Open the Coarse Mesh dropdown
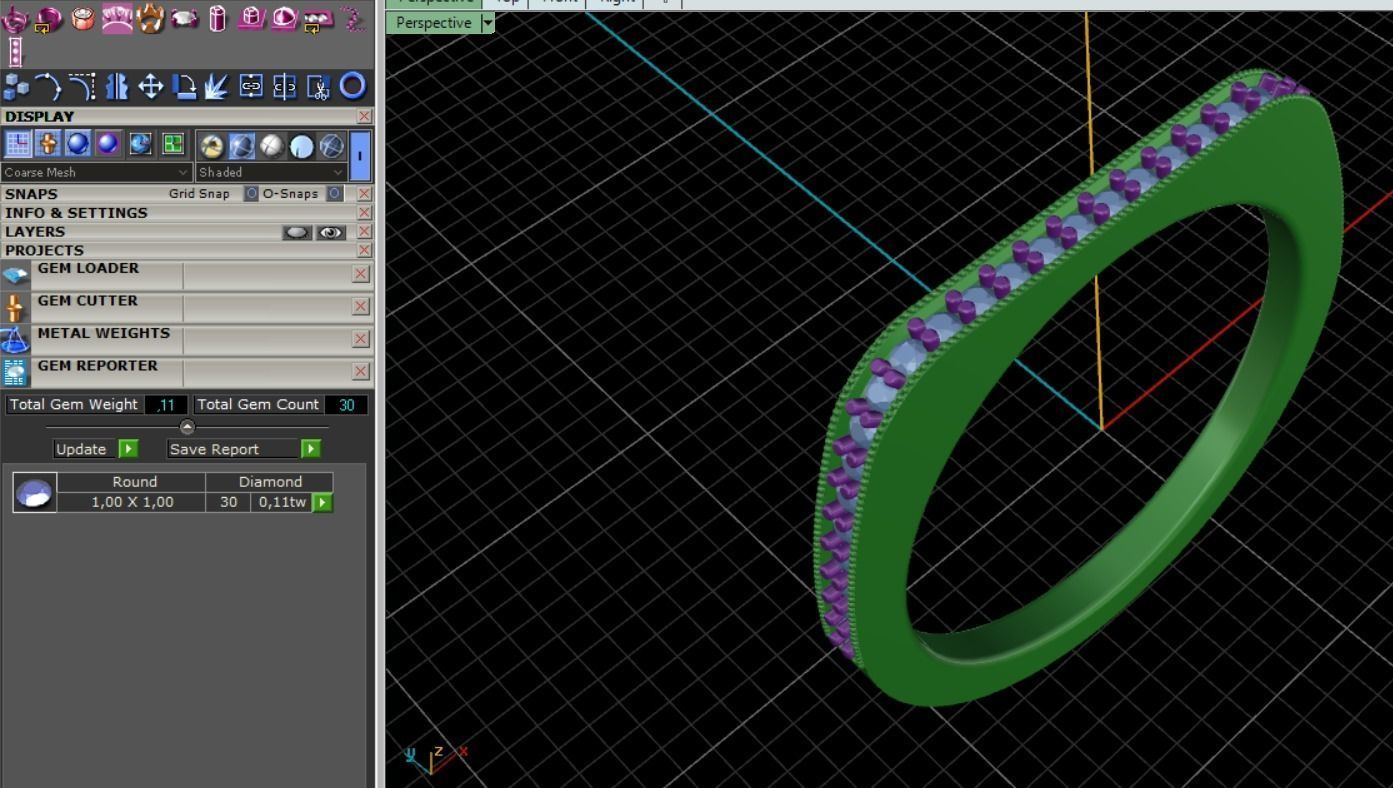Image resolution: width=1393 pixels, height=788 pixels. coord(96,172)
